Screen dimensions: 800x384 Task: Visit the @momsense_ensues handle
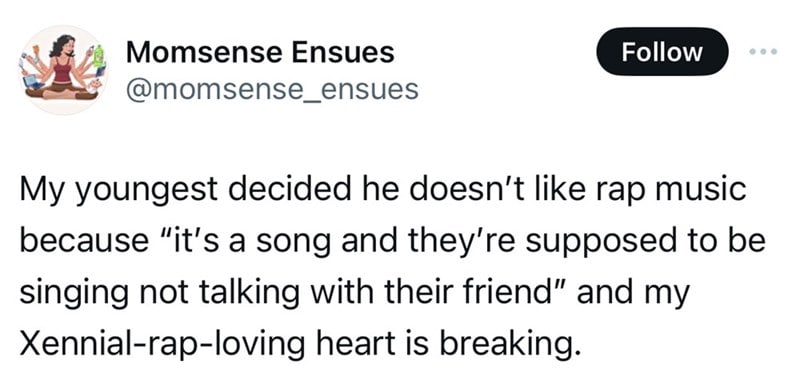272,90
